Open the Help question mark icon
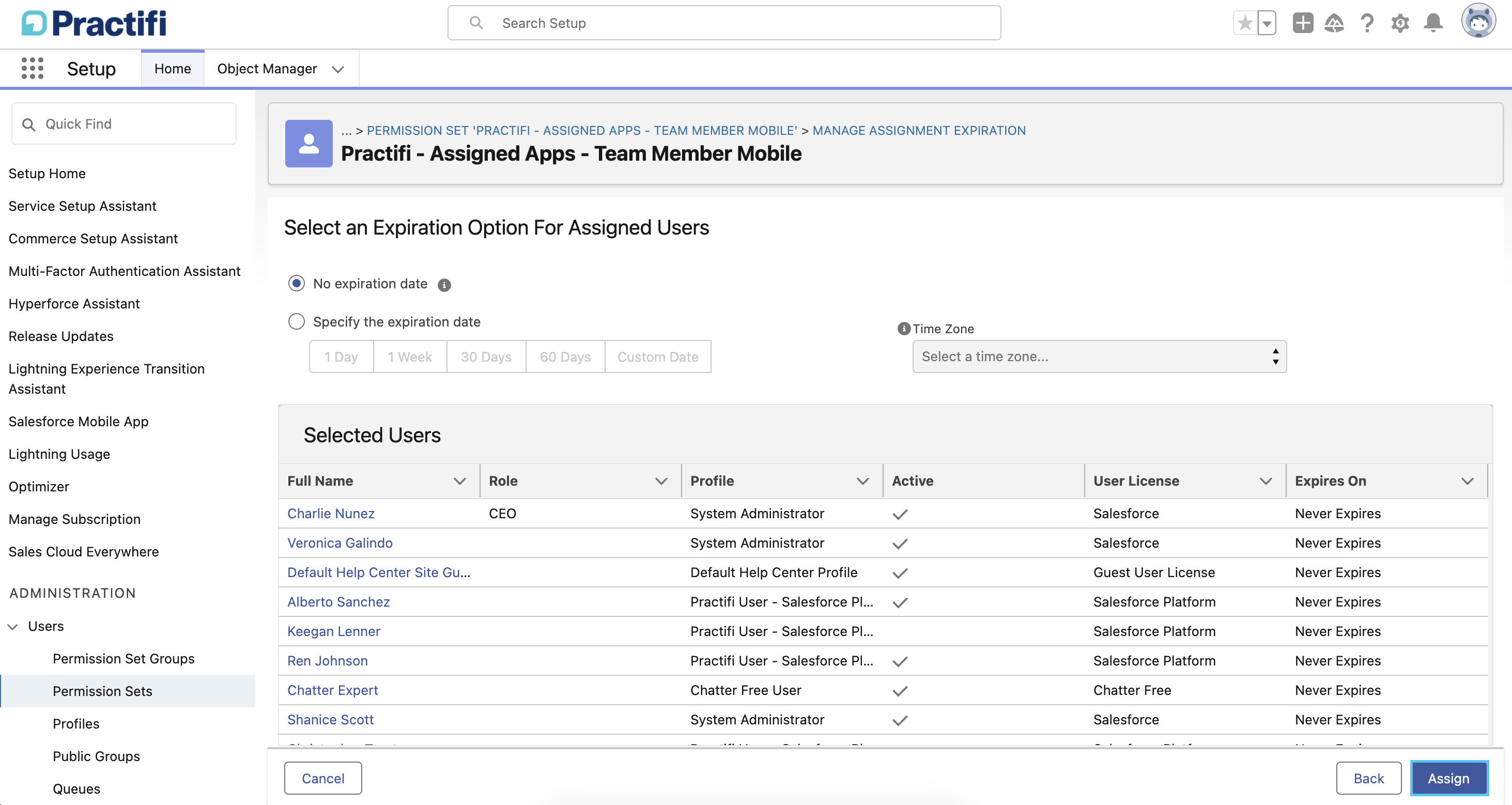Screen dimensions: 1512x805 [x=1367, y=23]
